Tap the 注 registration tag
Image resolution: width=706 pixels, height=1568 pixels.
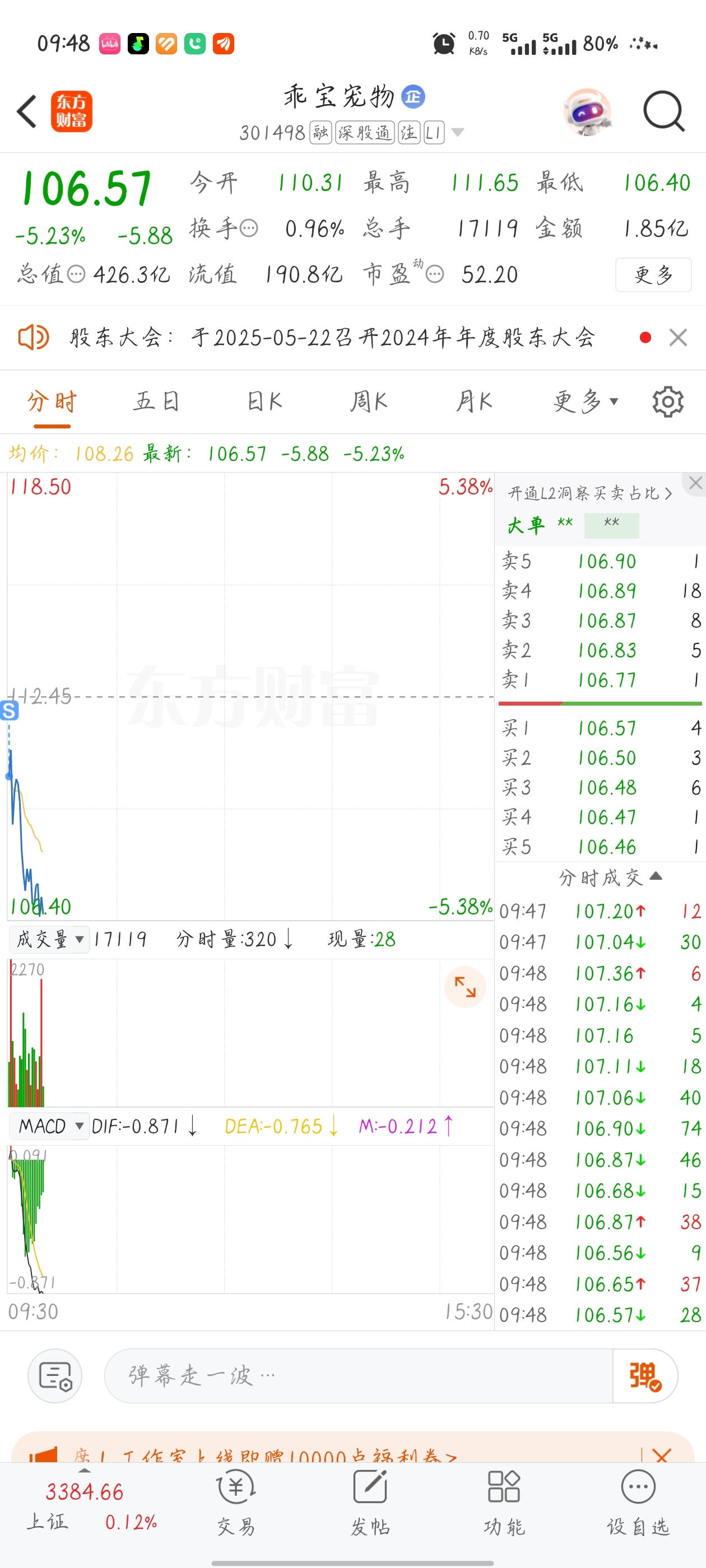coord(408,132)
